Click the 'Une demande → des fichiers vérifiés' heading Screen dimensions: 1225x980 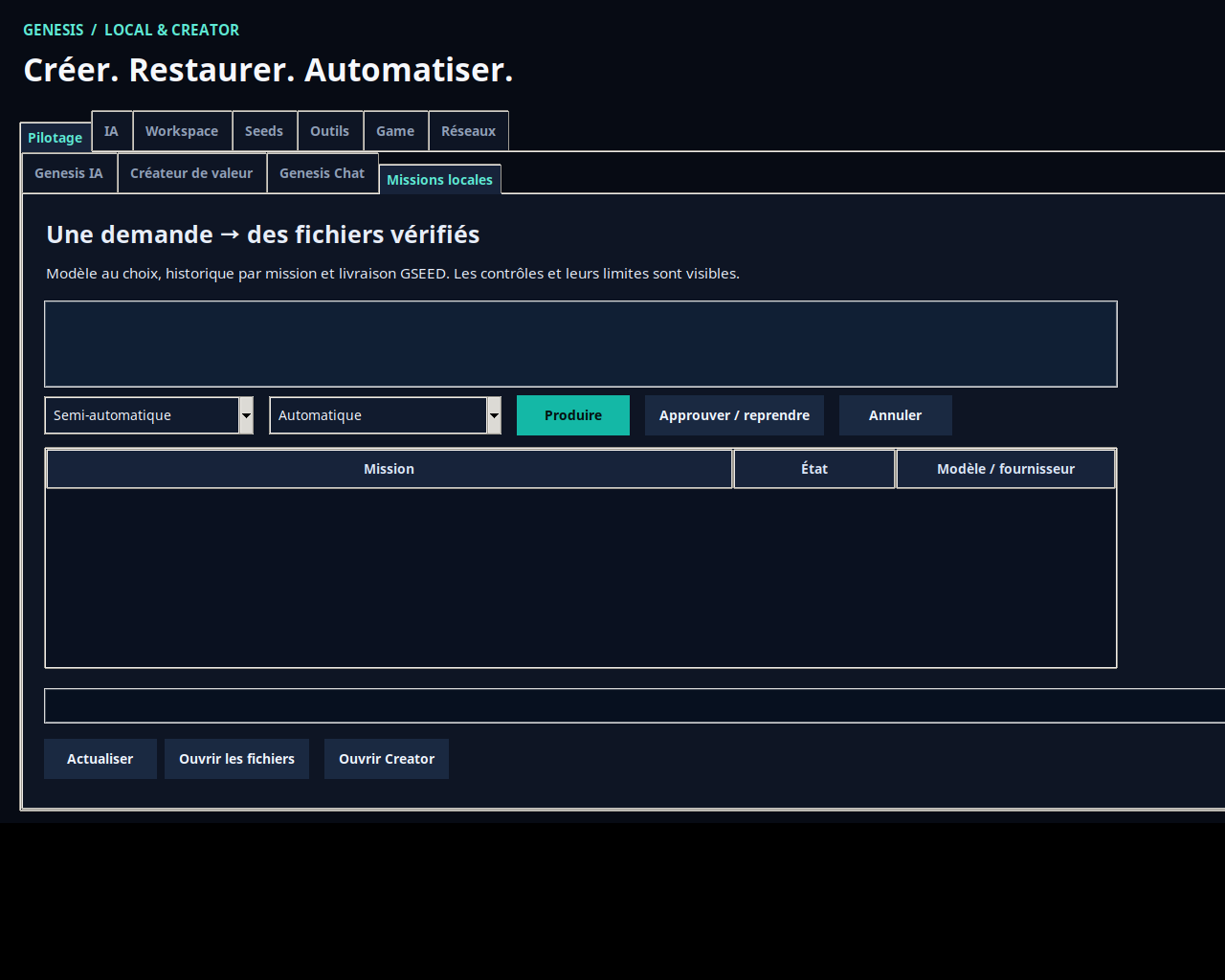(263, 234)
